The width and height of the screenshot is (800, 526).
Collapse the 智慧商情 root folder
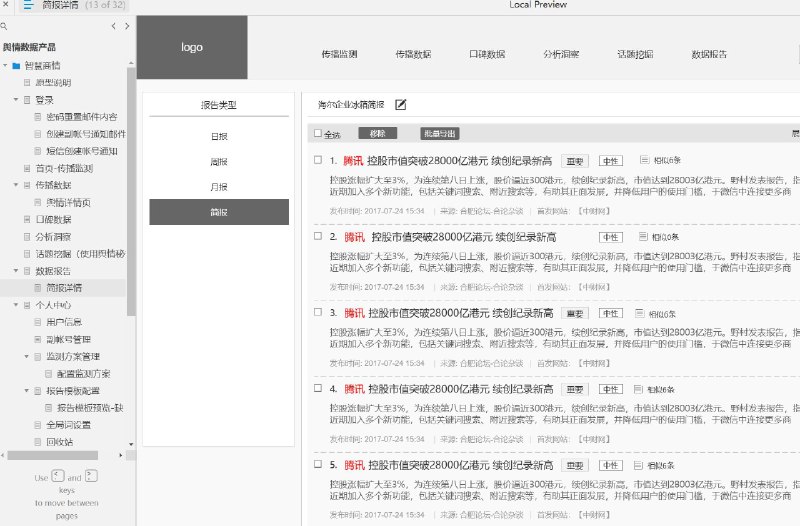point(5,65)
